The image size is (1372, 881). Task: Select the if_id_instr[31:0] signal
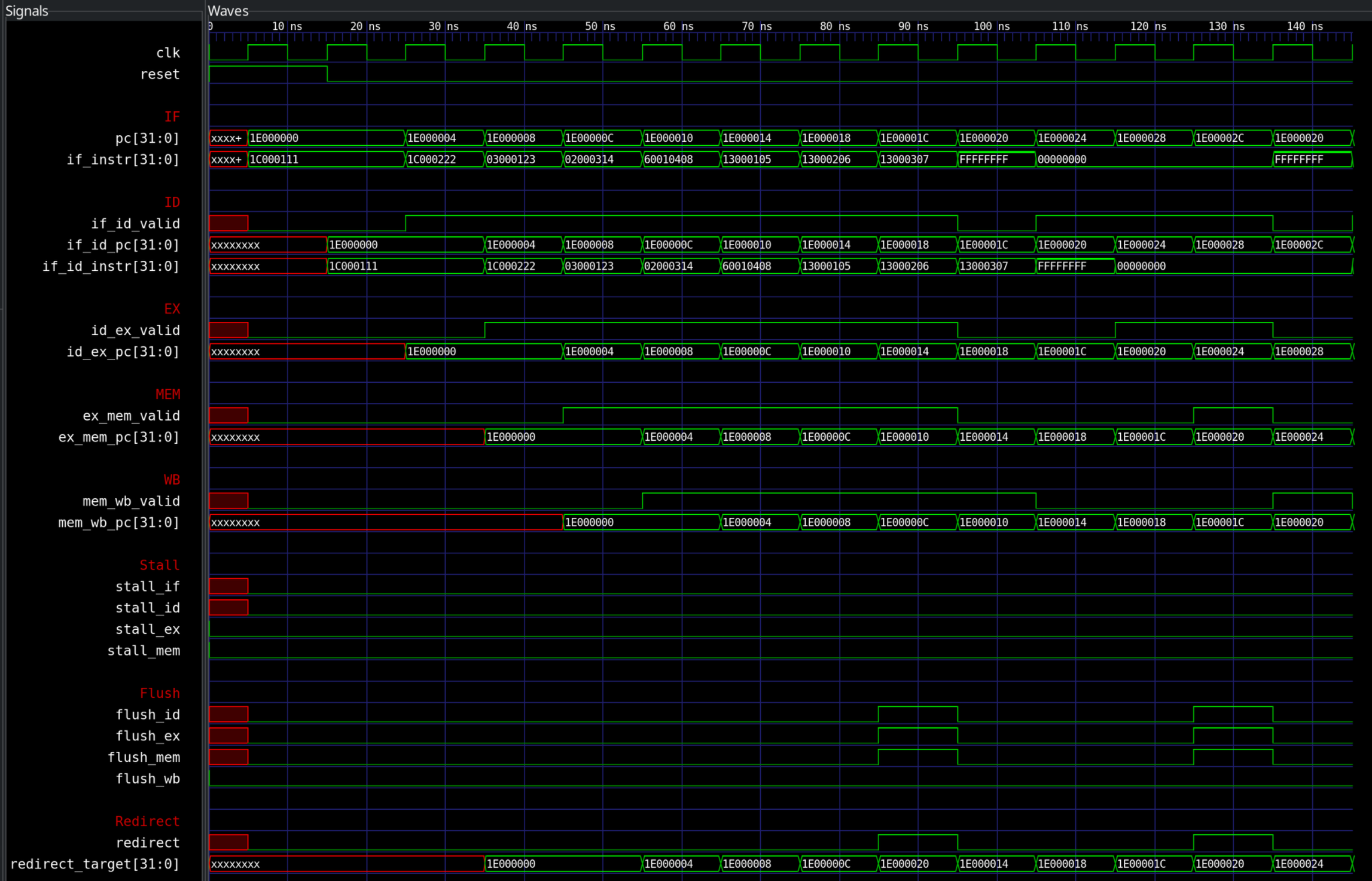[111, 266]
